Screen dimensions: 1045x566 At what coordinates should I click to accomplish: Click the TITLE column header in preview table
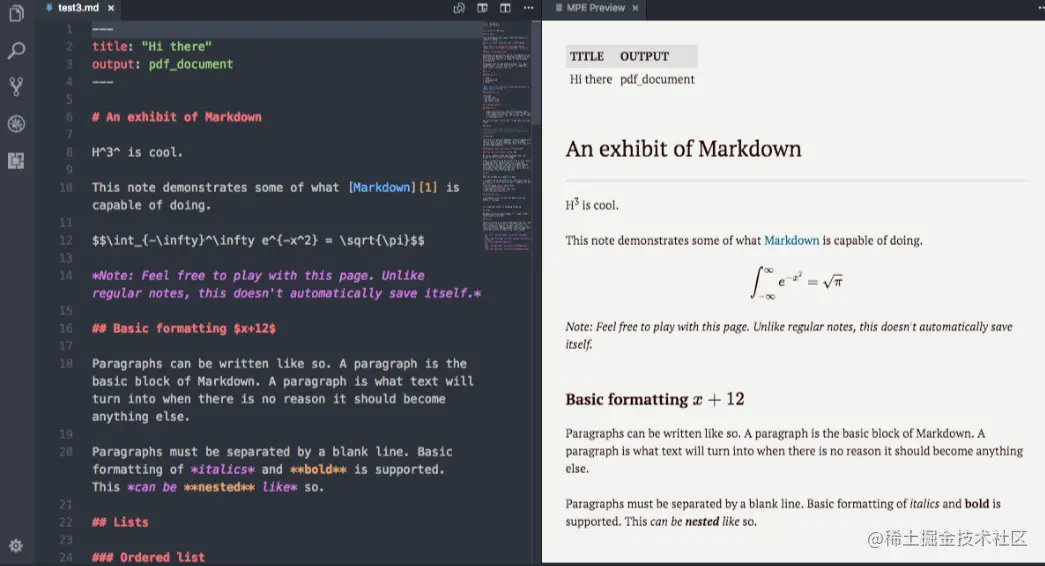586,57
